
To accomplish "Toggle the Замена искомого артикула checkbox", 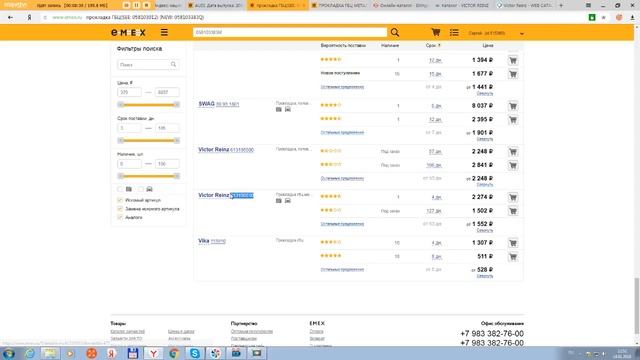I will click(x=120, y=209).
